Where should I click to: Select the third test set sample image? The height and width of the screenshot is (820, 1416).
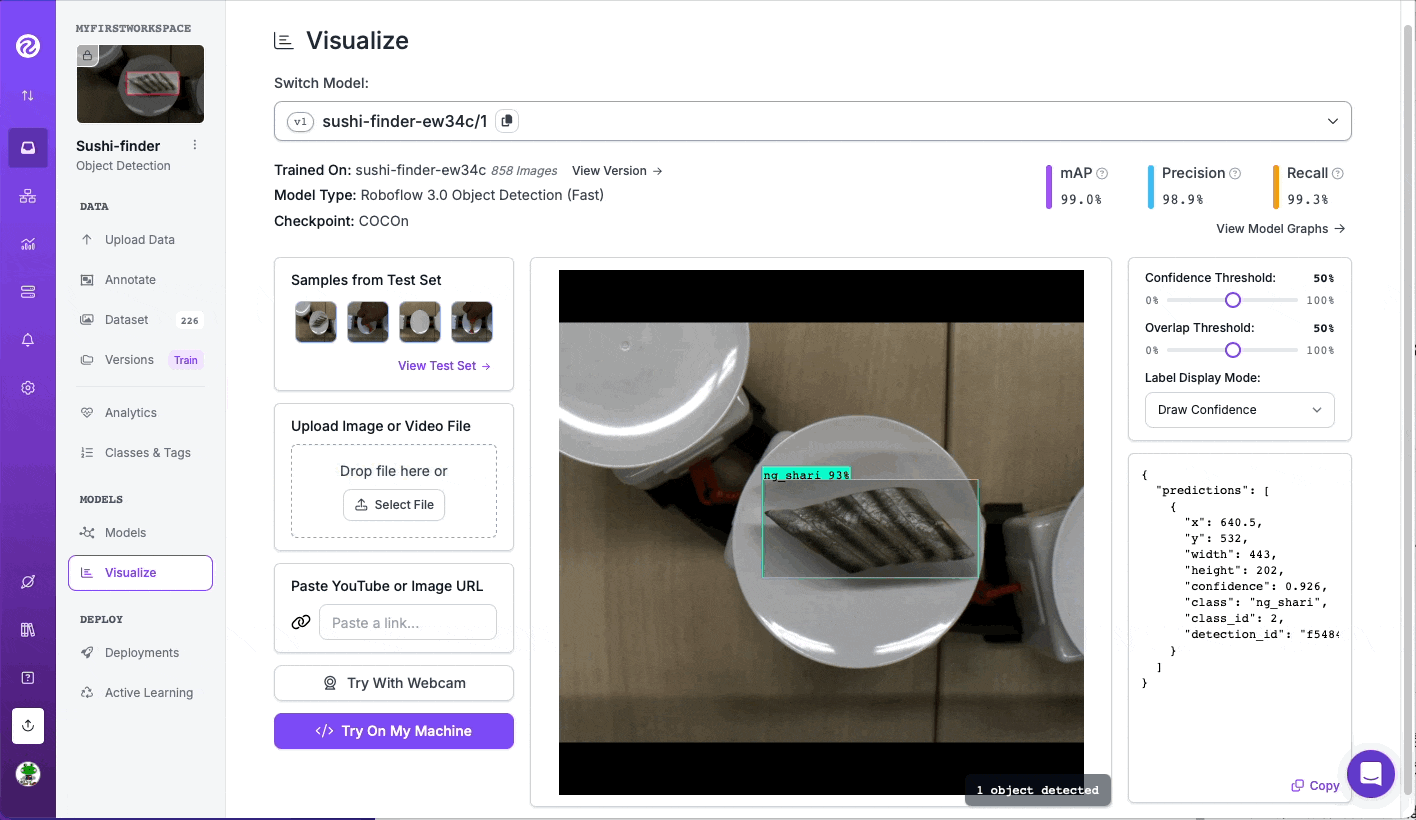(x=420, y=322)
